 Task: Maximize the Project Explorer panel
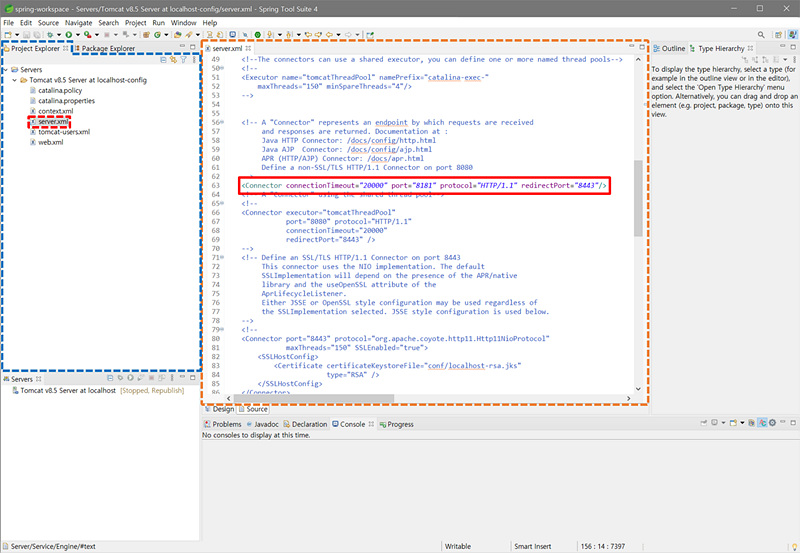pos(193,47)
